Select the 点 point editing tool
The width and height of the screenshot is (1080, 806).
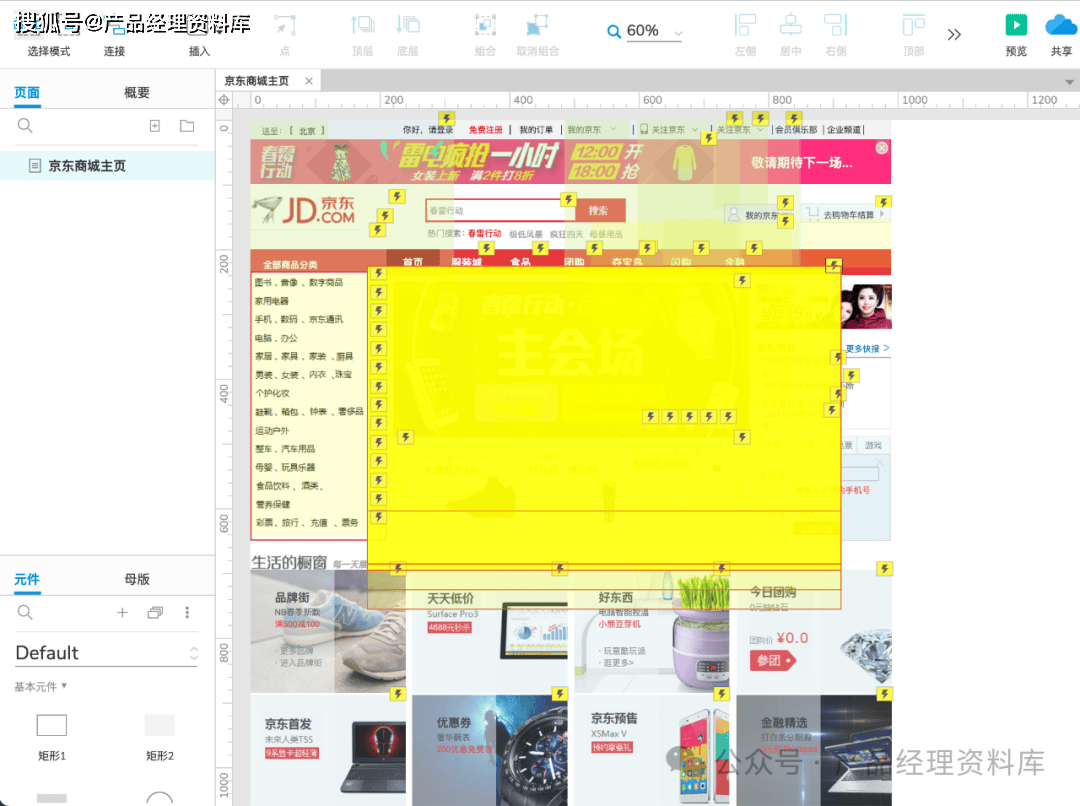(285, 36)
